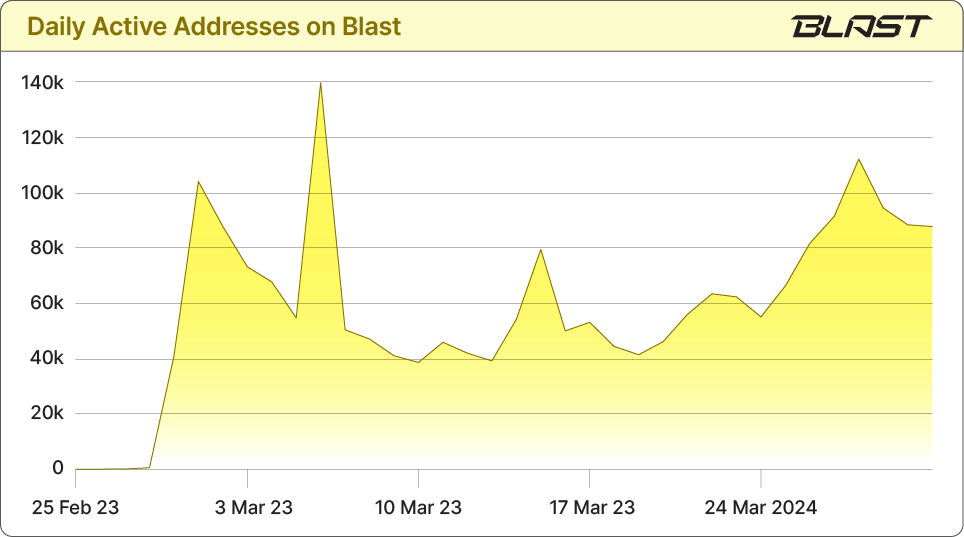Image resolution: width=964 pixels, height=537 pixels.
Task: Click the '25 Feb 23' date label
Action: pyautogui.click(x=75, y=507)
